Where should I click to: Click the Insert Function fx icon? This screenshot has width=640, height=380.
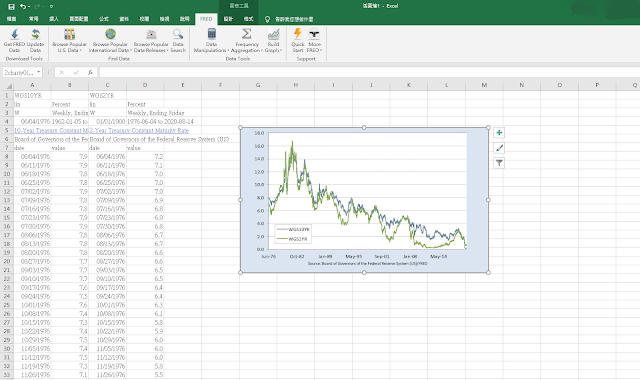coord(90,72)
